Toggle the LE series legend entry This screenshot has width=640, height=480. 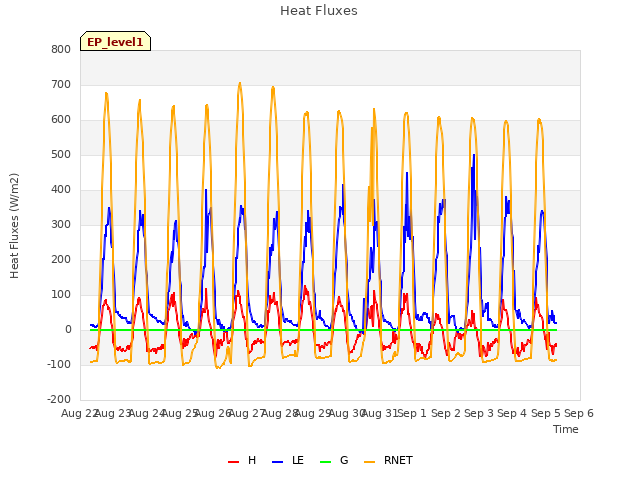click(288, 460)
